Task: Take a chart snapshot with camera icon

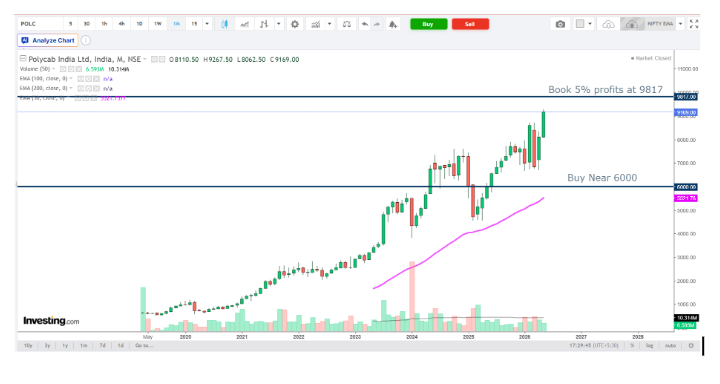Action: coord(560,24)
